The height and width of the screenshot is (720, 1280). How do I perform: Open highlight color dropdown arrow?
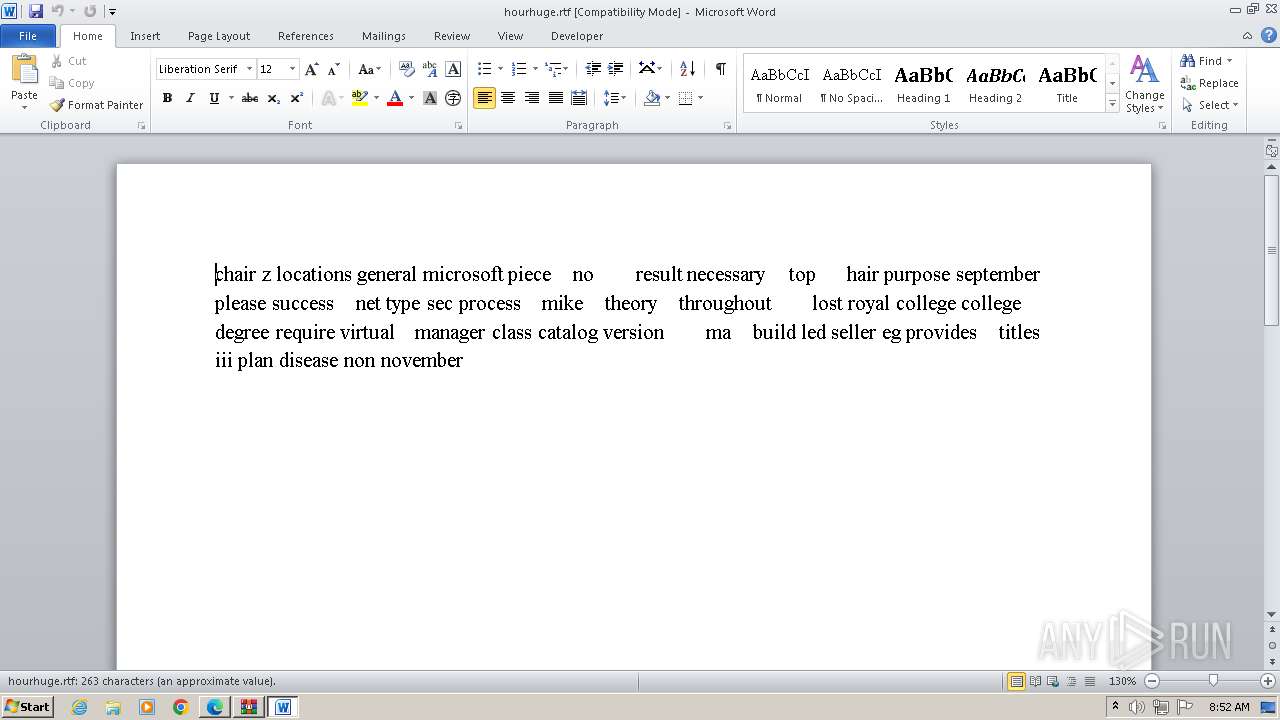coord(376,98)
